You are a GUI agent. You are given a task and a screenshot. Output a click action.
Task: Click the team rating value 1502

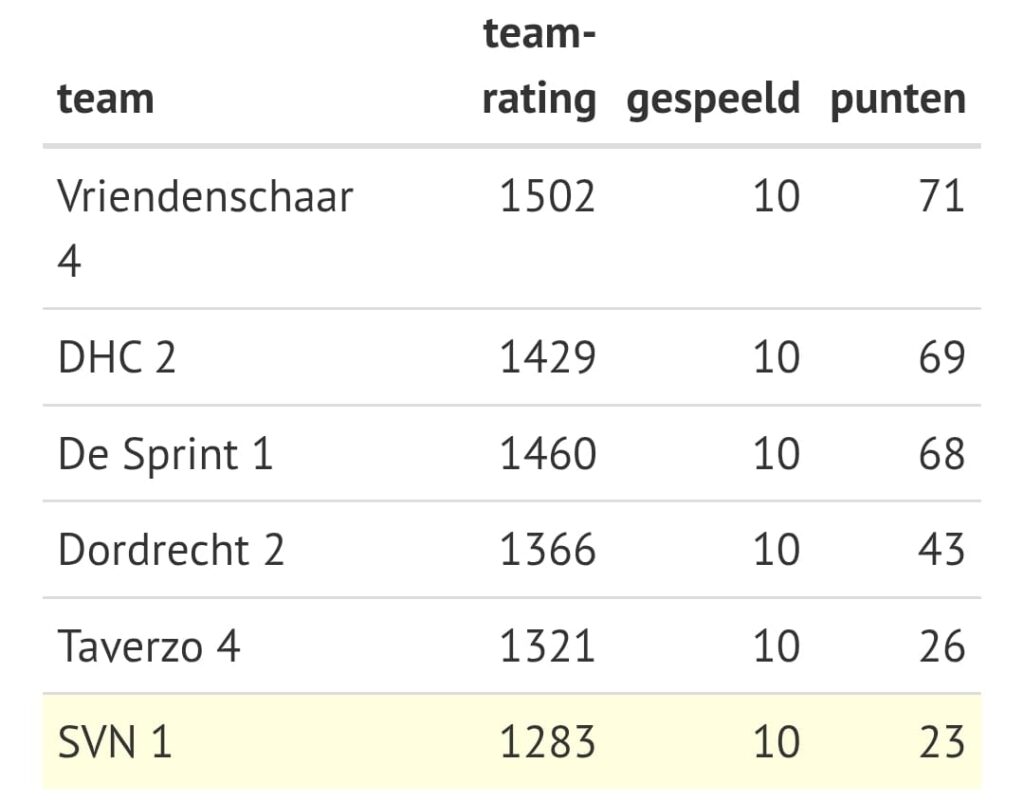point(547,196)
